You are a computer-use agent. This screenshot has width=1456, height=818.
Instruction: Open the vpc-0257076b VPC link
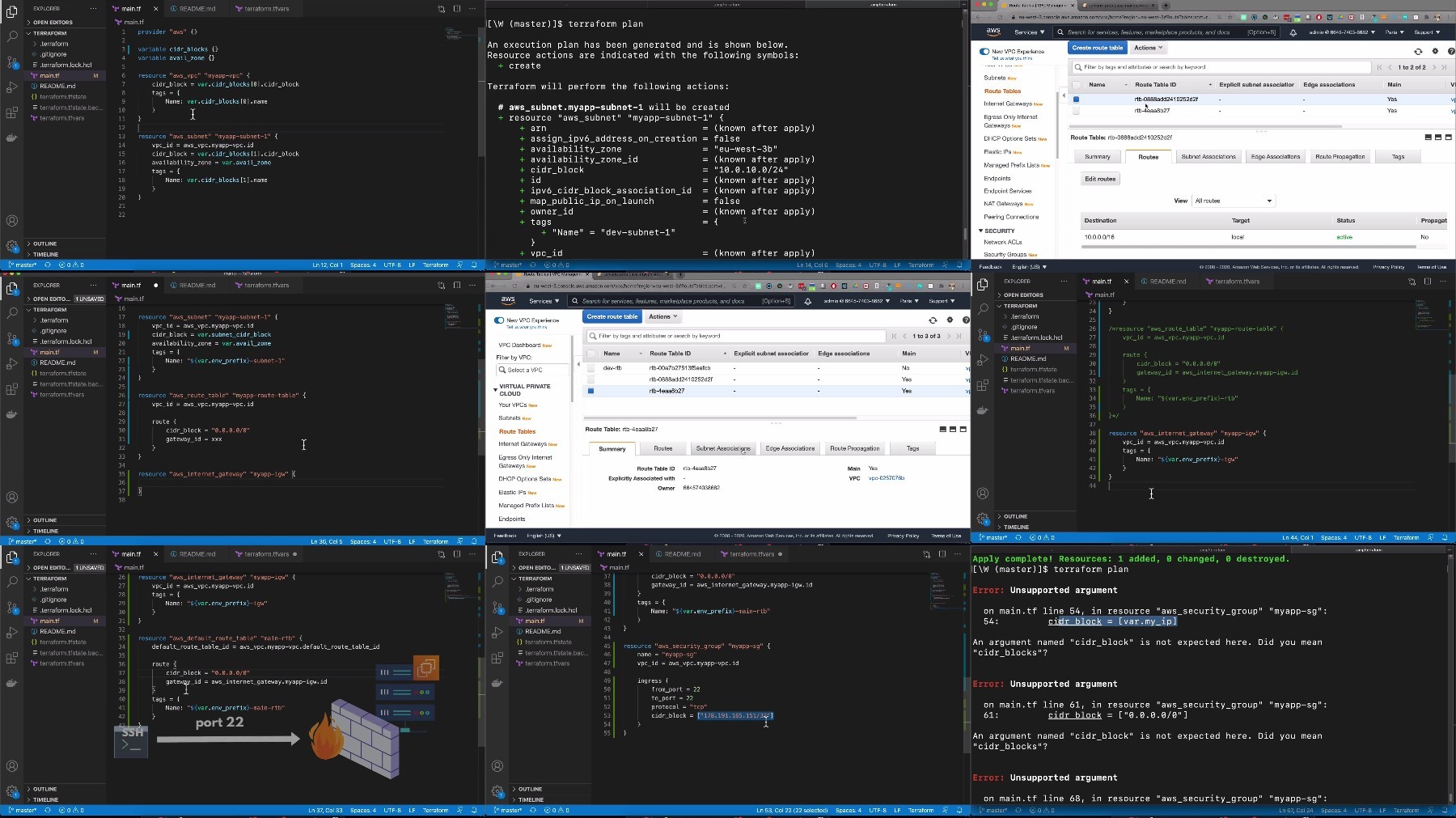tap(887, 478)
